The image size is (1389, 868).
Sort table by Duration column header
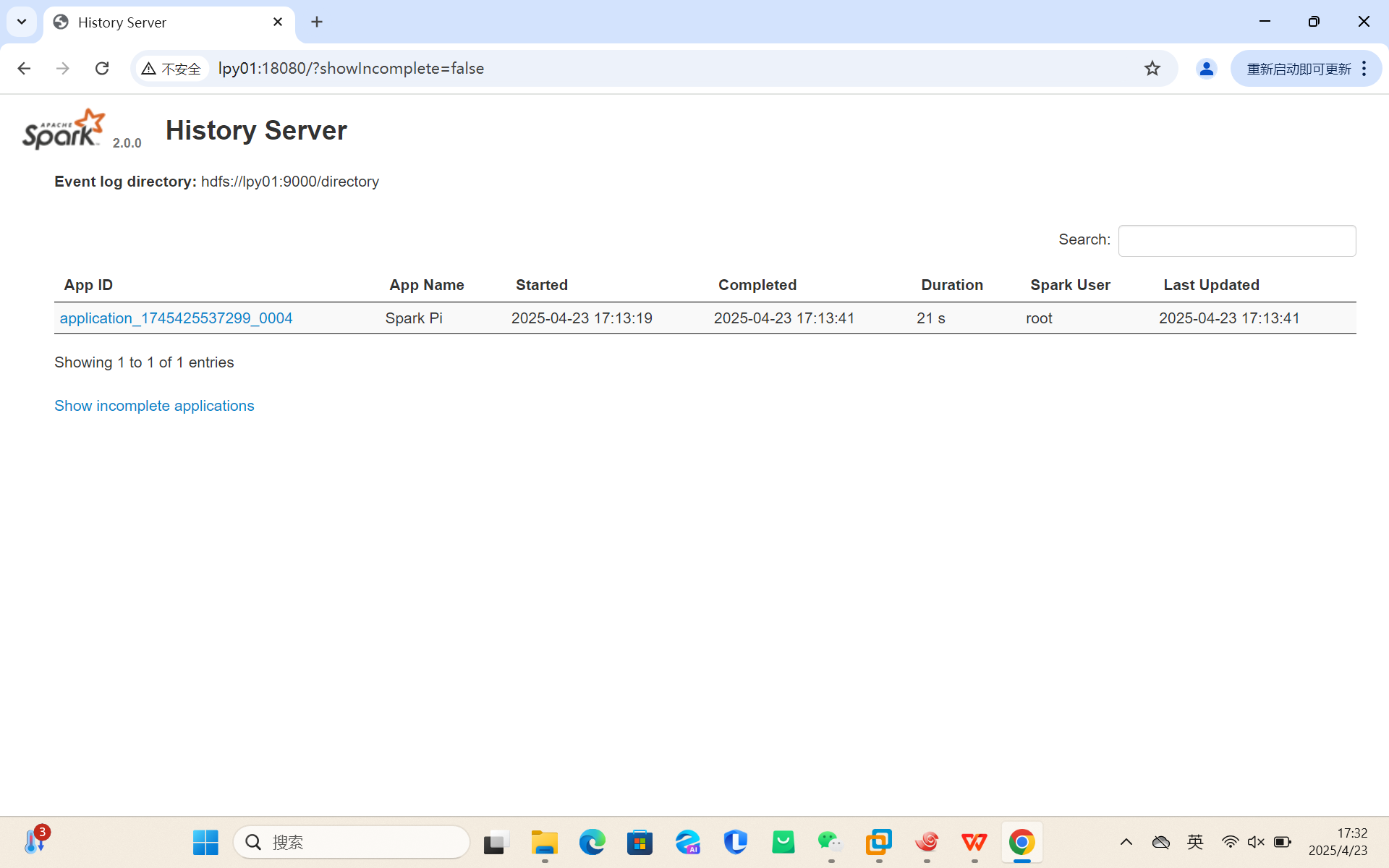click(x=951, y=285)
